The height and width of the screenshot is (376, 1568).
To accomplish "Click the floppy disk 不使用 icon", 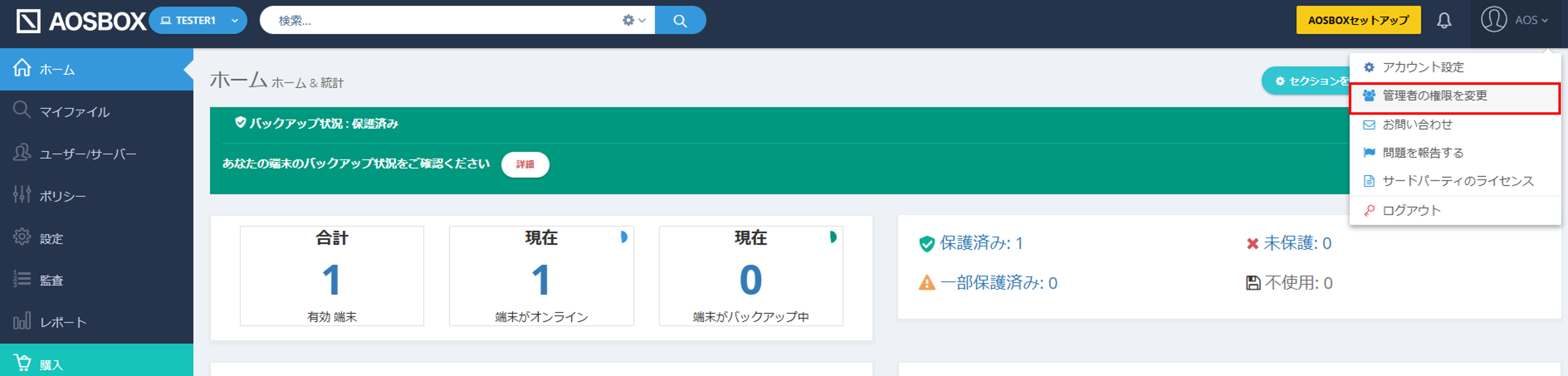I will click(1253, 283).
